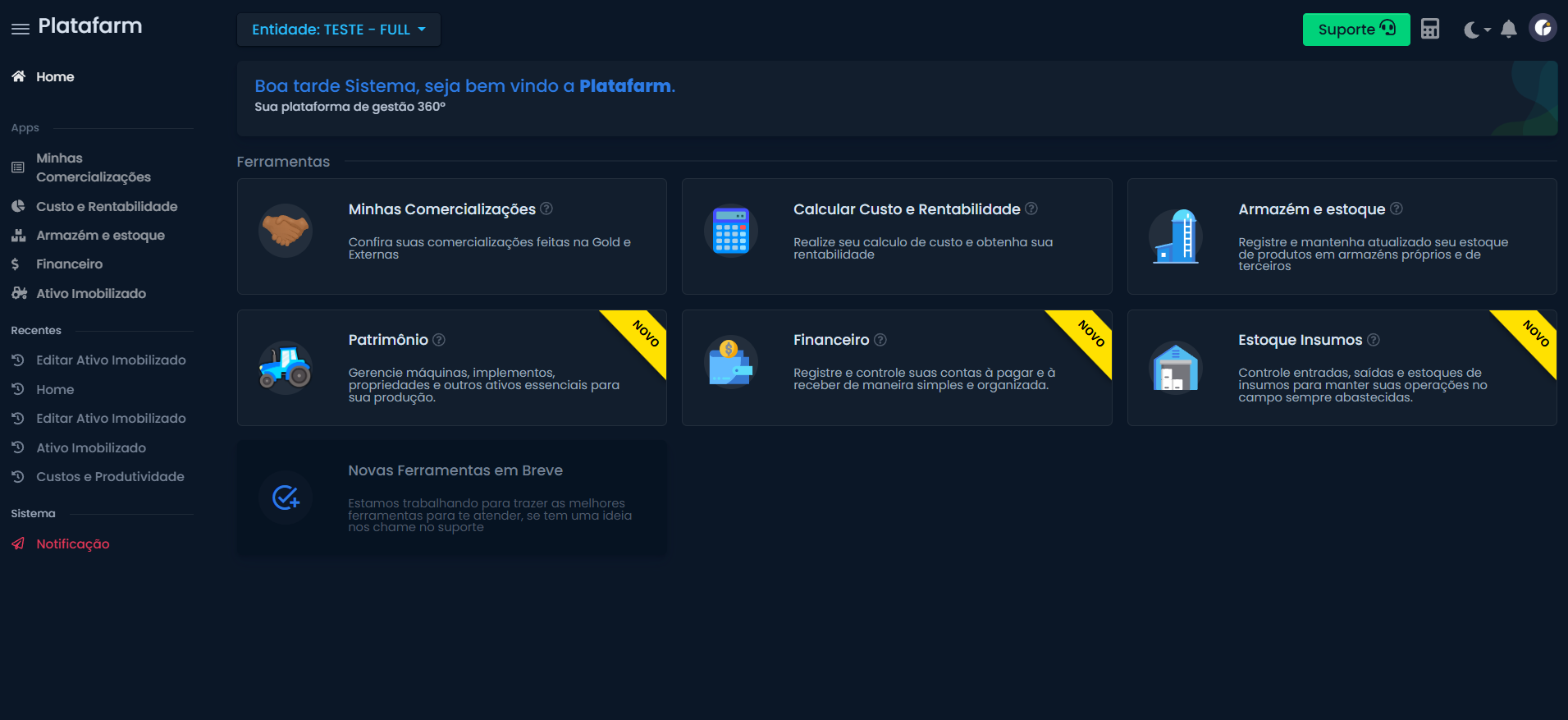Open recent Home entry under Recentes

click(x=55, y=389)
